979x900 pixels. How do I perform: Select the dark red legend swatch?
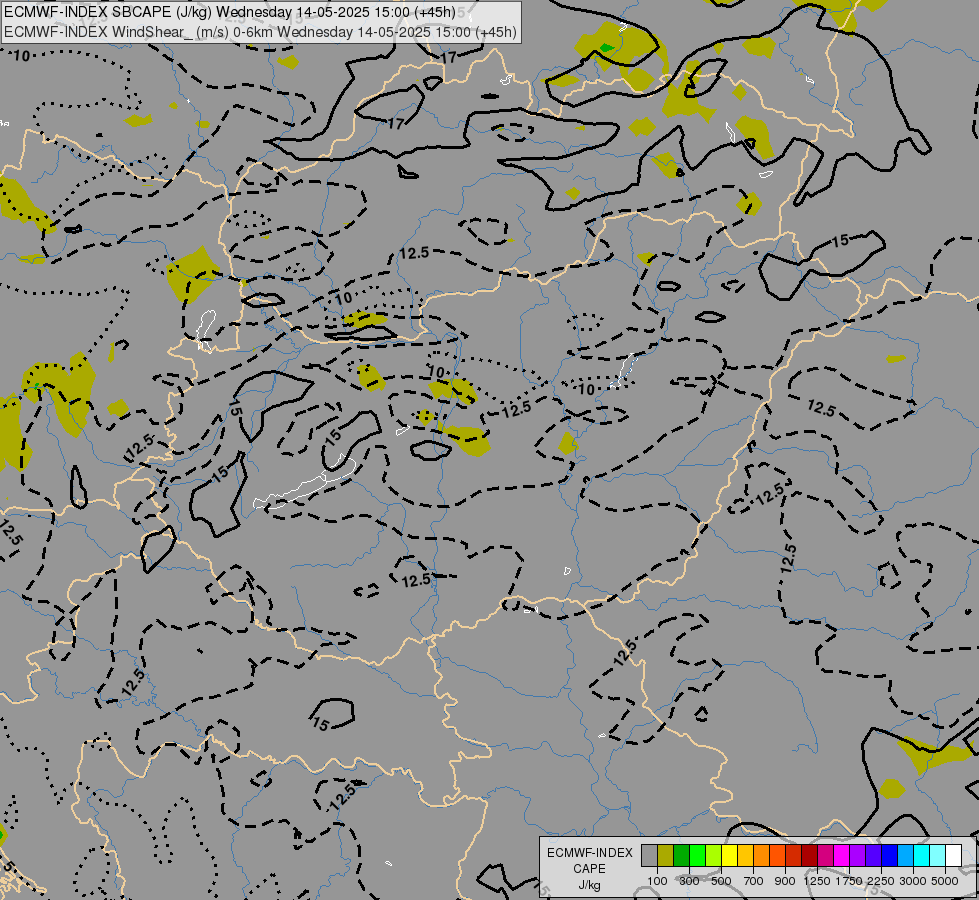[x=809, y=856]
